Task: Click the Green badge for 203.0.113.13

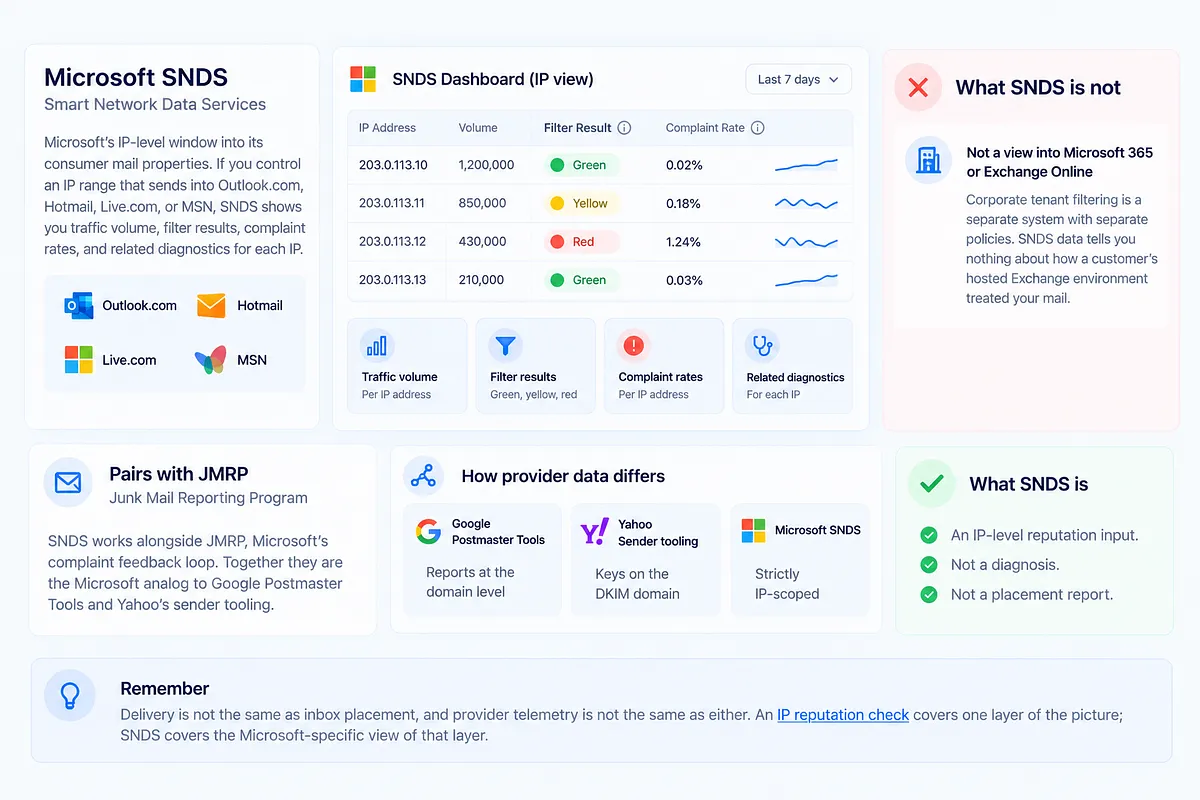Action: coord(582,280)
